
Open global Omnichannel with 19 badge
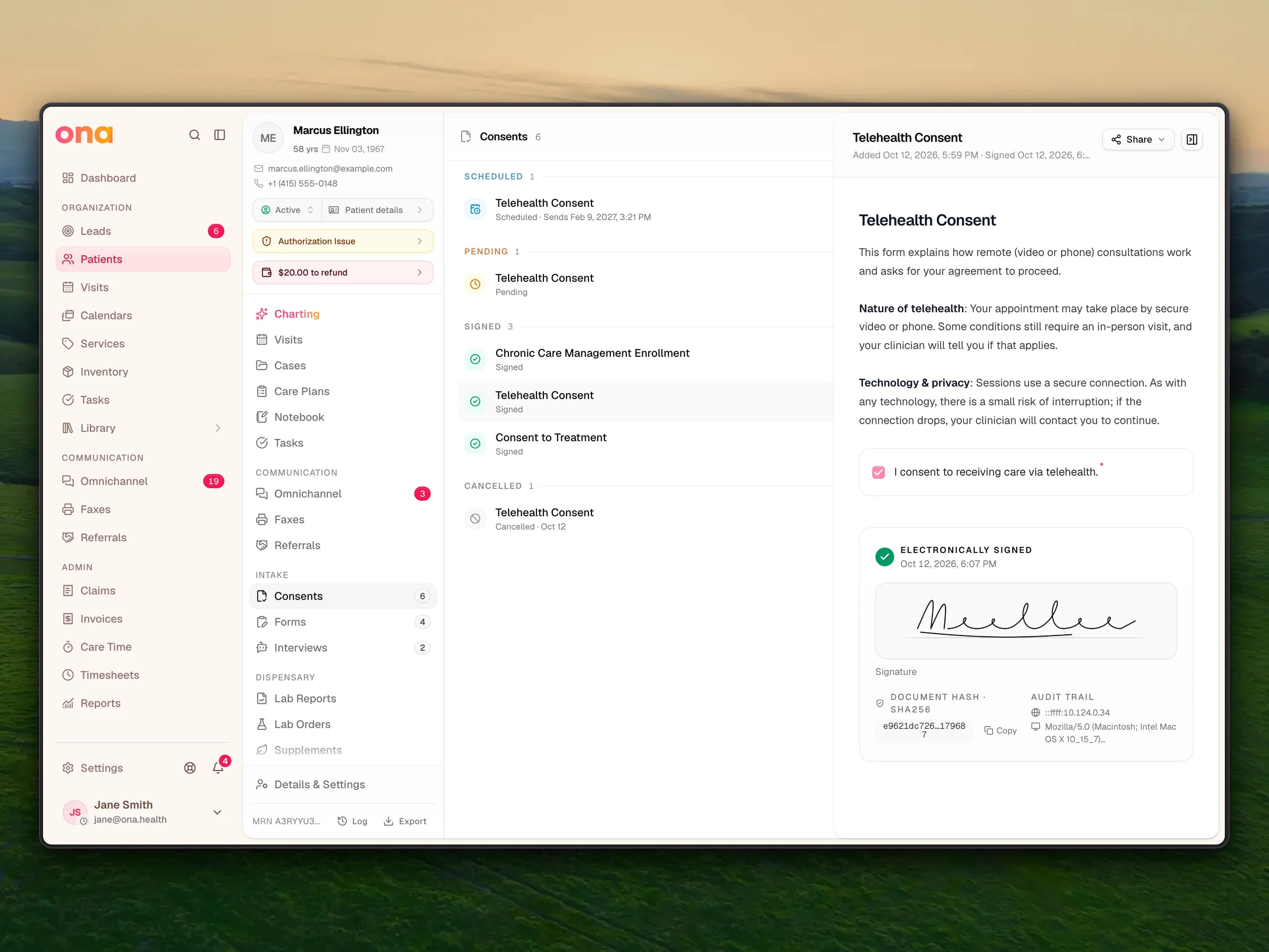pos(143,481)
